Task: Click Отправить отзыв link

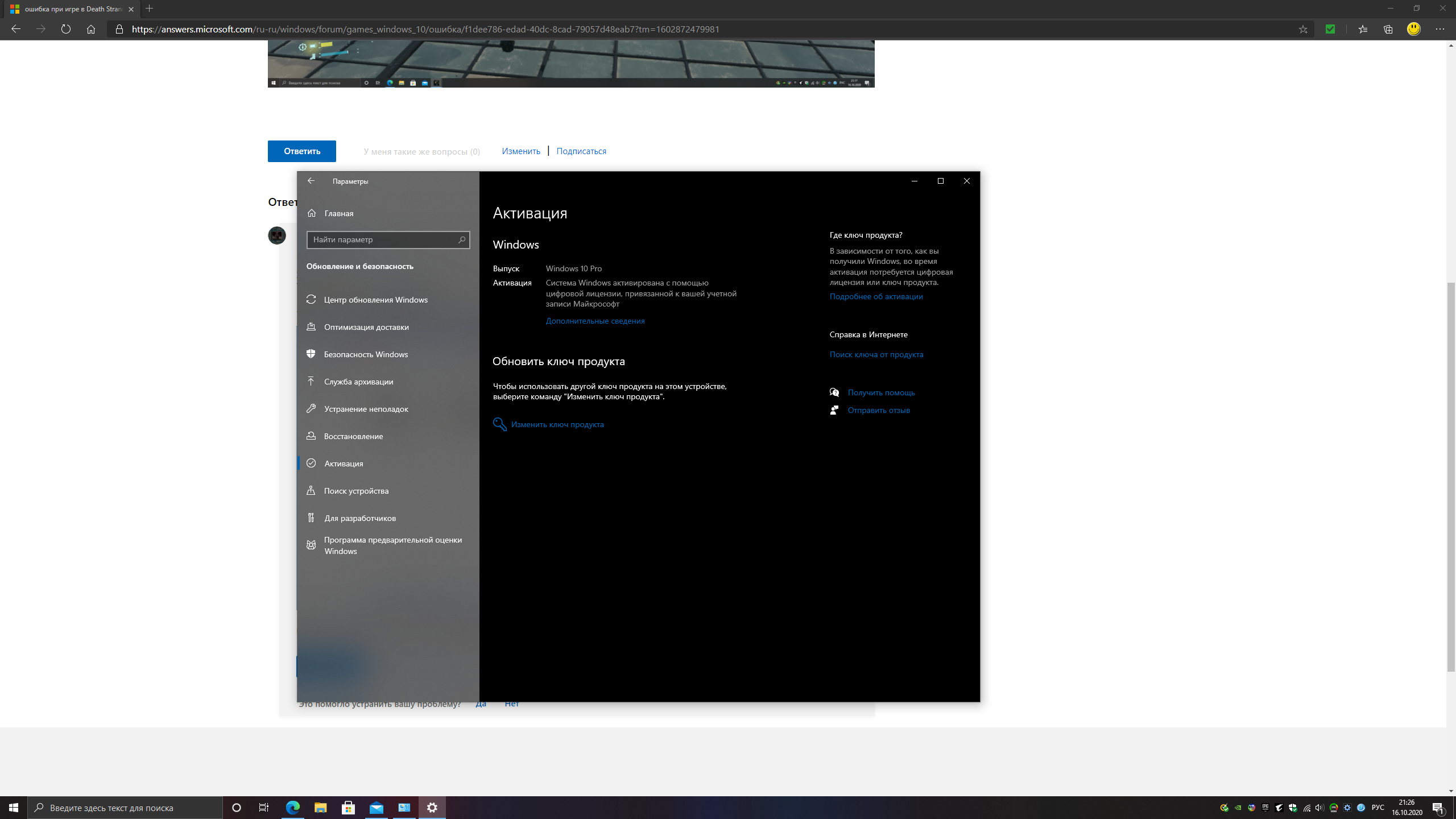Action: pyautogui.click(x=879, y=410)
